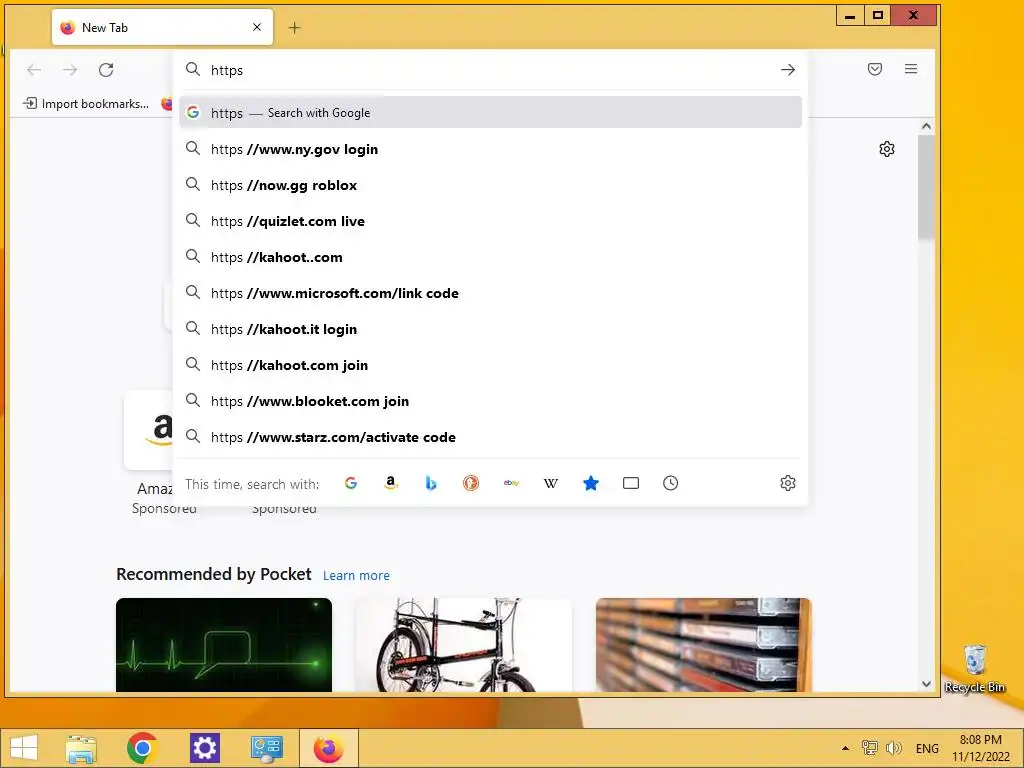This screenshot has height=768, width=1024.
Task: Open the Pocket Learn more link
Action: click(x=356, y=575)
